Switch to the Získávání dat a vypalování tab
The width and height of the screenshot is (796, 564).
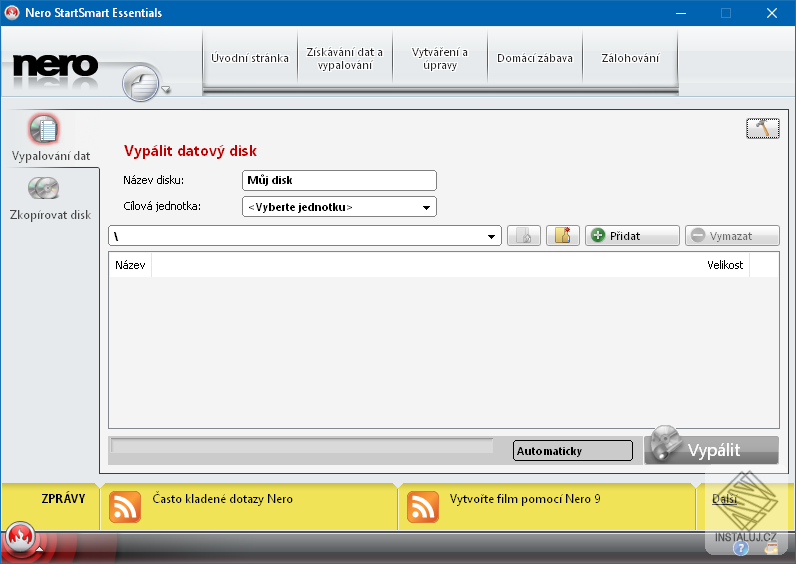pos(345,58)
